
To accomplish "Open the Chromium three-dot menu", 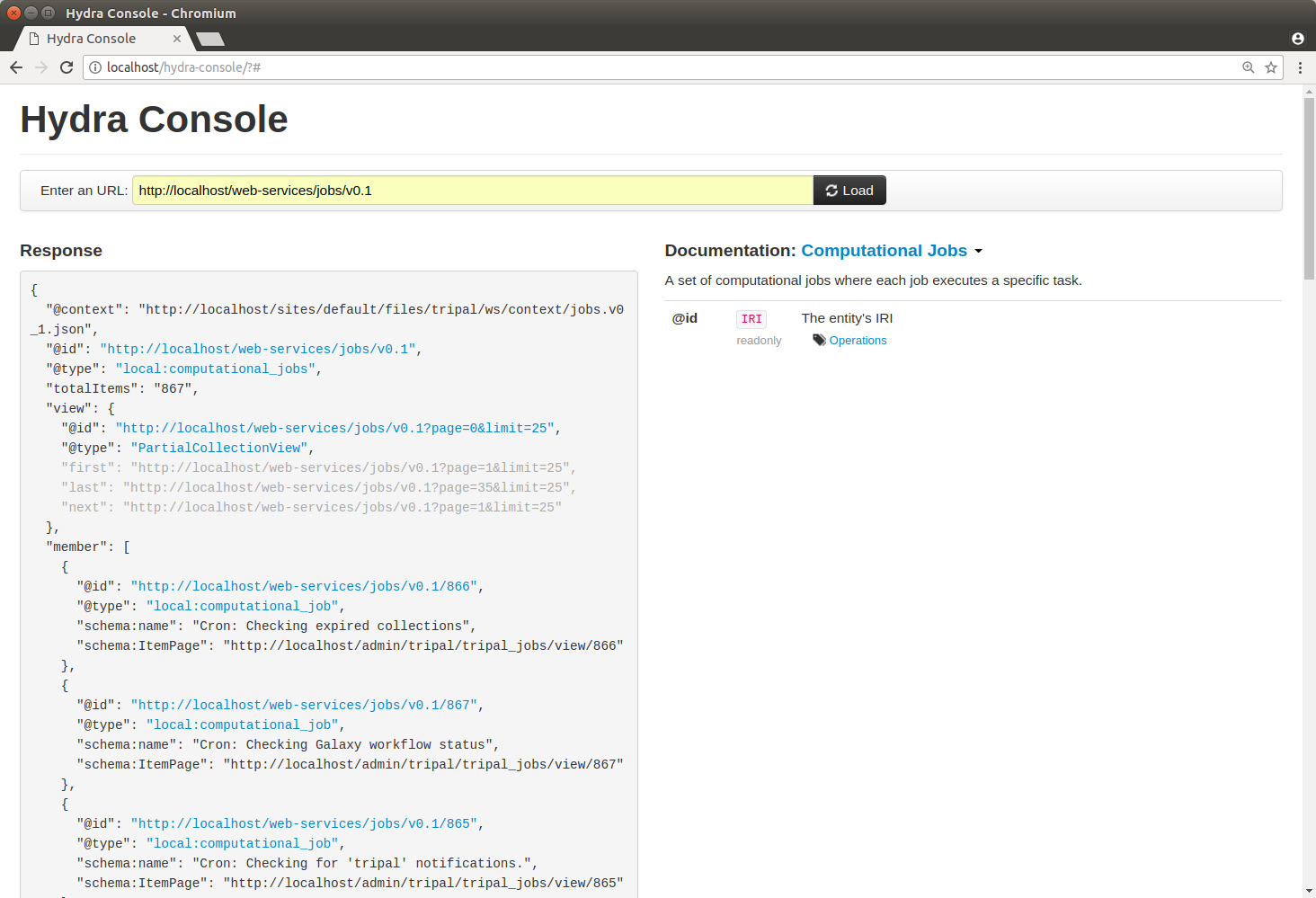I will click(x=1300, y=67).
